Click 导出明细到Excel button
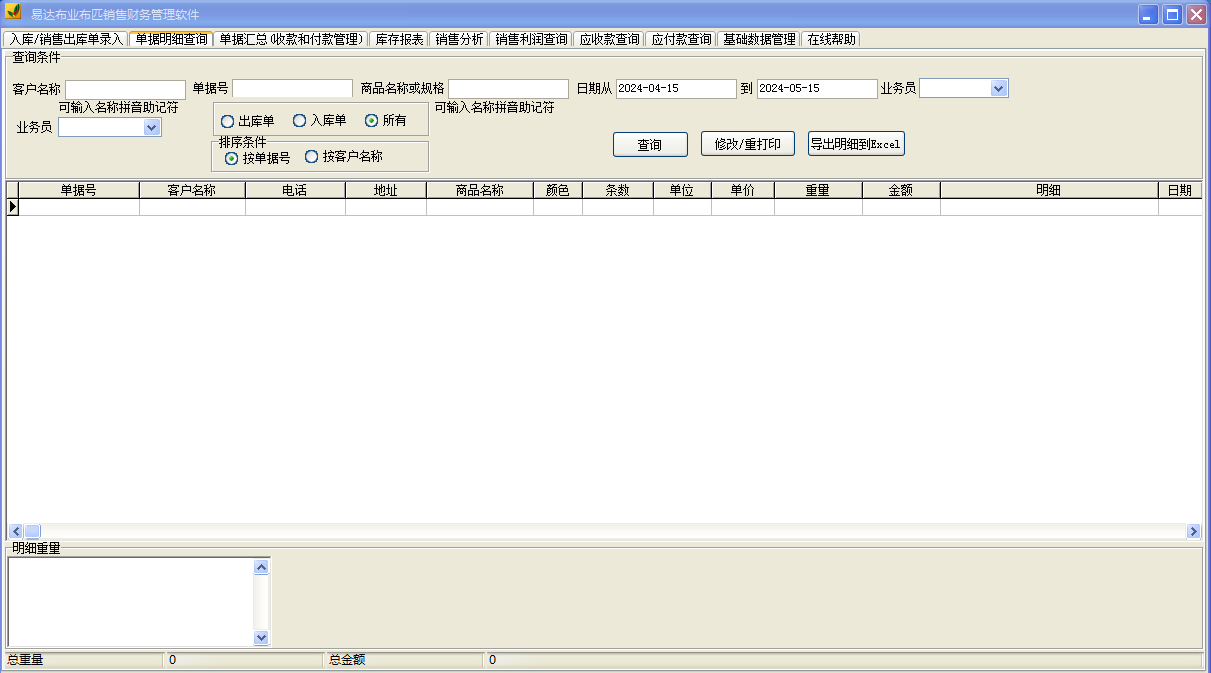Viewport: 1211px width, 673px height. [x=856, y=144]
